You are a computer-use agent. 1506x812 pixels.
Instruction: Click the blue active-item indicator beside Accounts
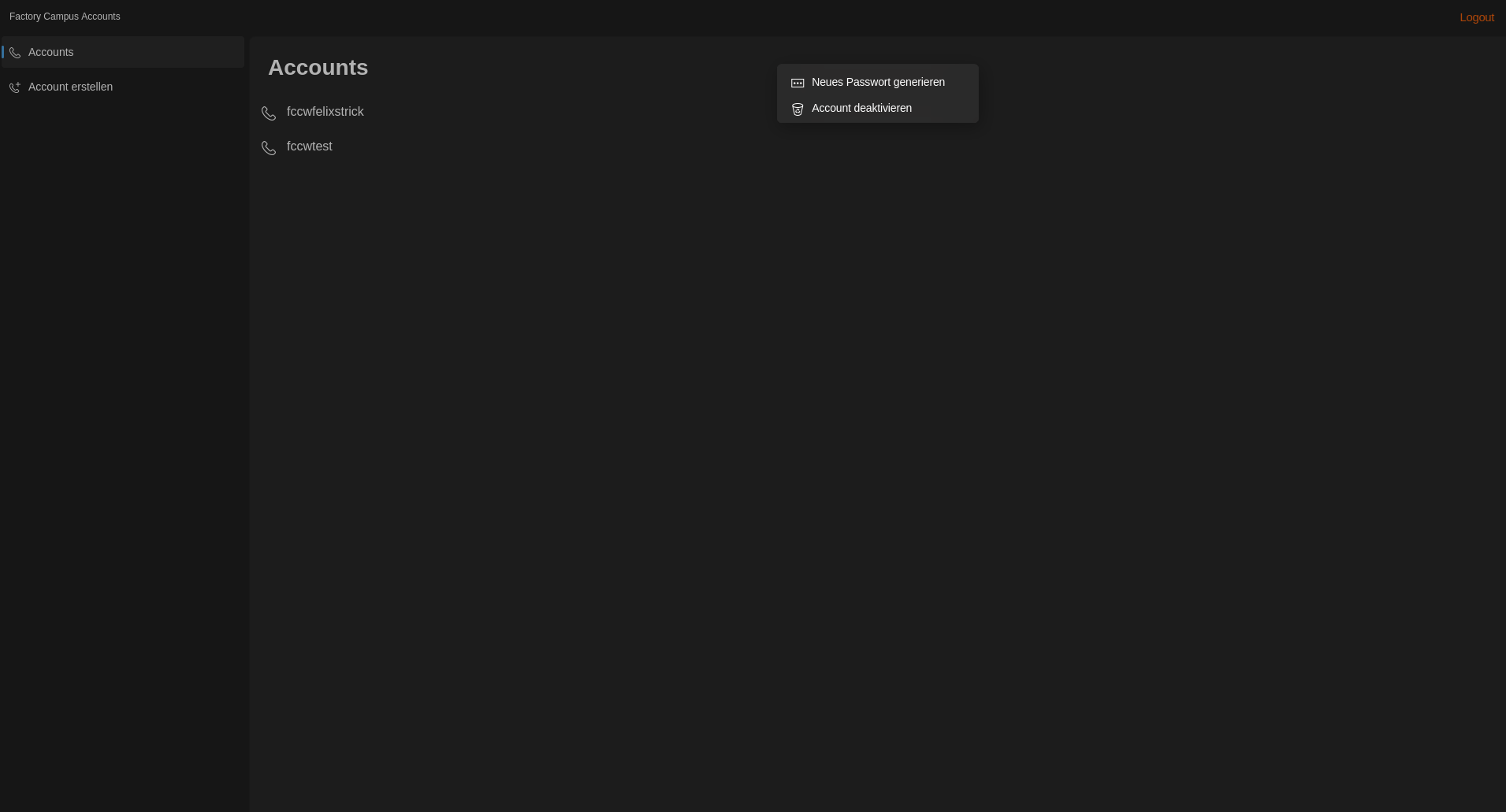pyautogui.click(x=2, y=52)
